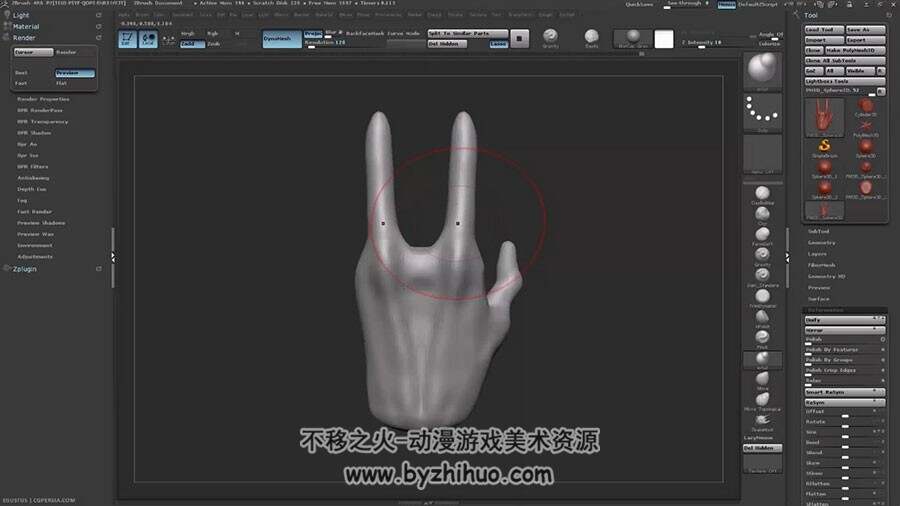The height and width of the screenshot is (506, 900).
Task: Pick the ClayBuildup brush
Action: coord(762,195)
